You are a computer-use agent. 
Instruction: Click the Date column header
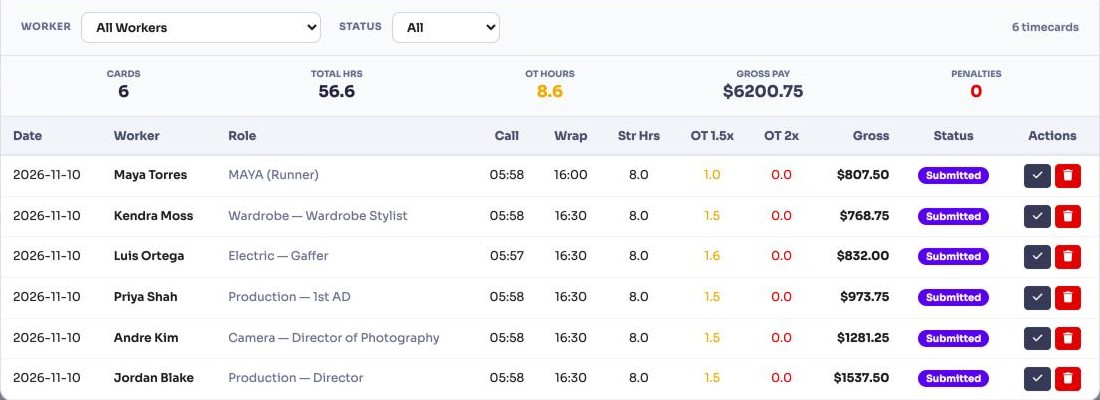tap(27, 136)
